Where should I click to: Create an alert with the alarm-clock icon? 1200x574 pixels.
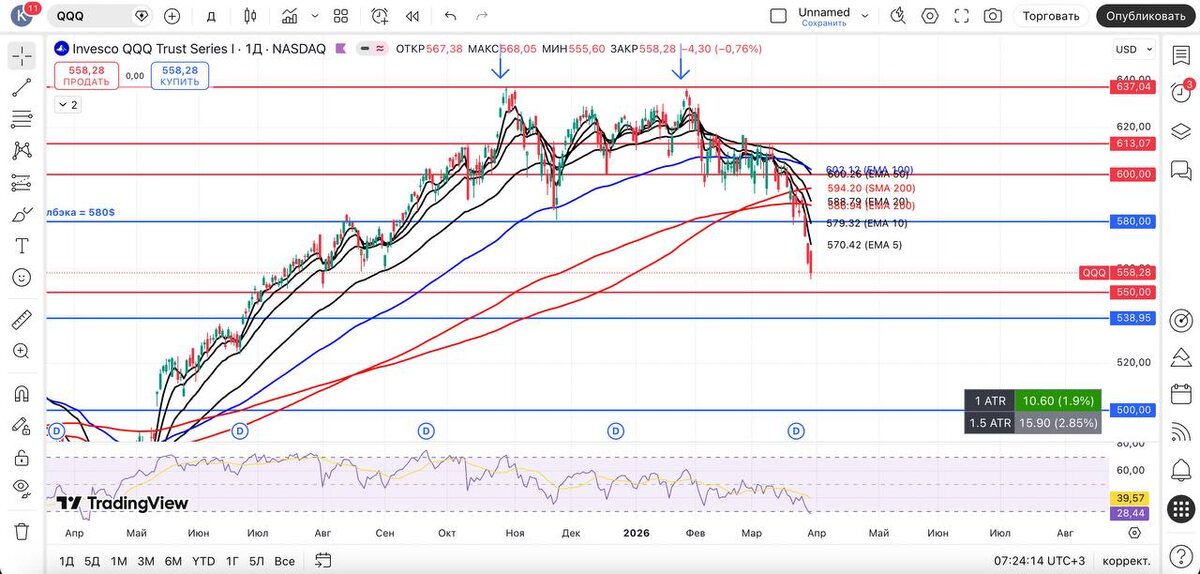tap(380, 16)
